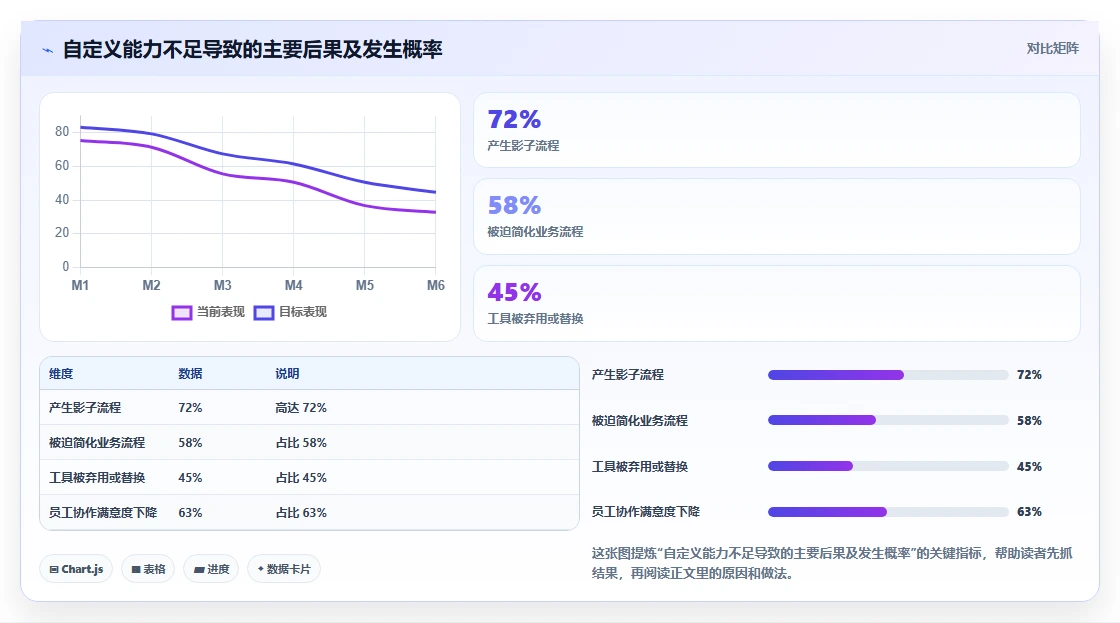Select the 45% 工具被弃用或替换 stat card
The width and height of the screenshot is (1120, 623).
tap(776, 304)
